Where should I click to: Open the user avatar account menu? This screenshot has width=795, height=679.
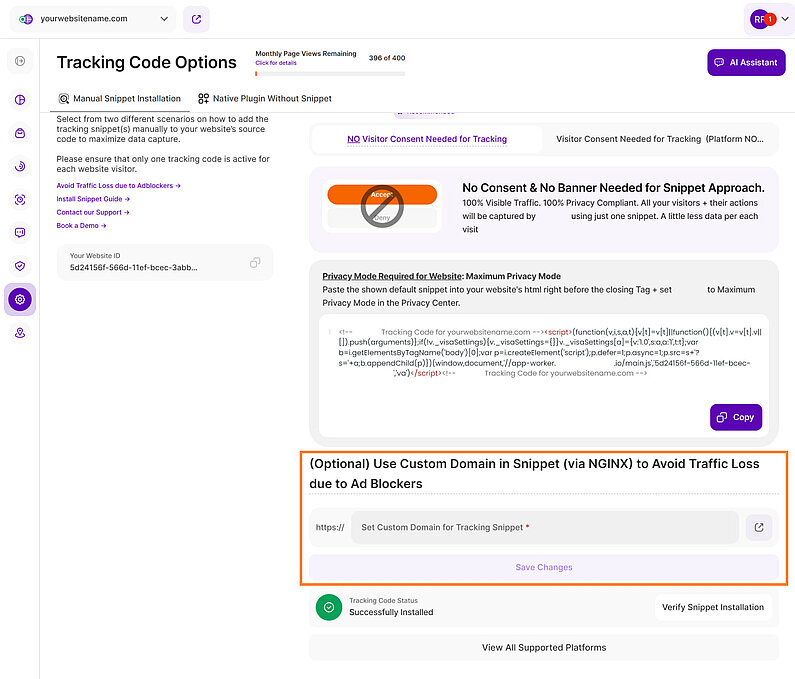[762, 19]
